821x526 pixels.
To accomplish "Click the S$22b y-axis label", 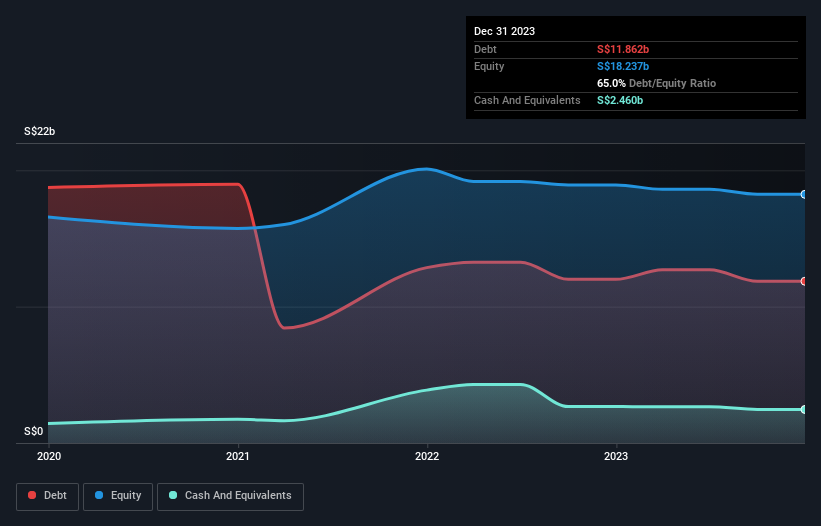I will click(39, 131).
